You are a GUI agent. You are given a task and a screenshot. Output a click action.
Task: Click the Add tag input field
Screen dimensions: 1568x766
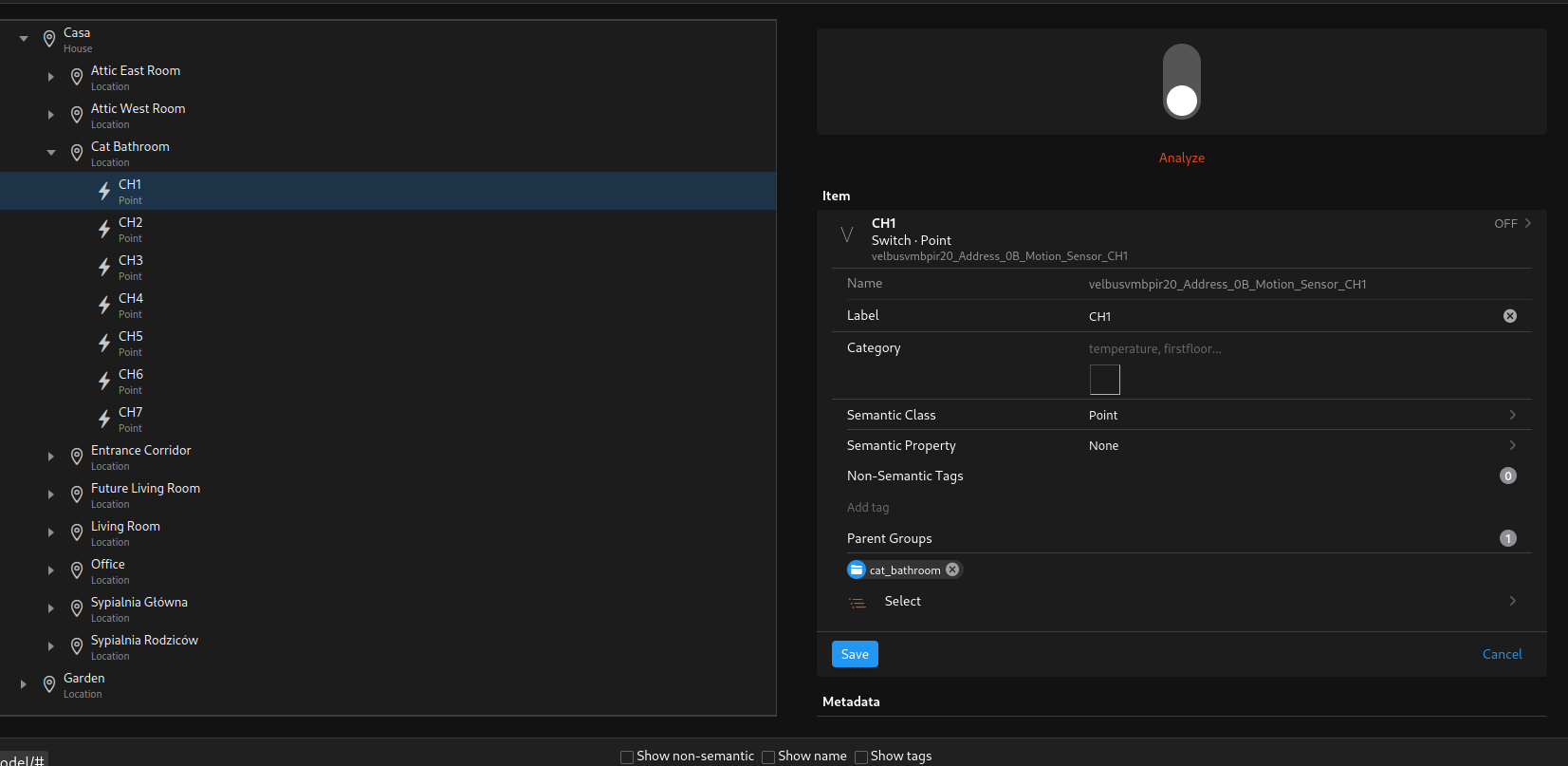(1182, 507)
